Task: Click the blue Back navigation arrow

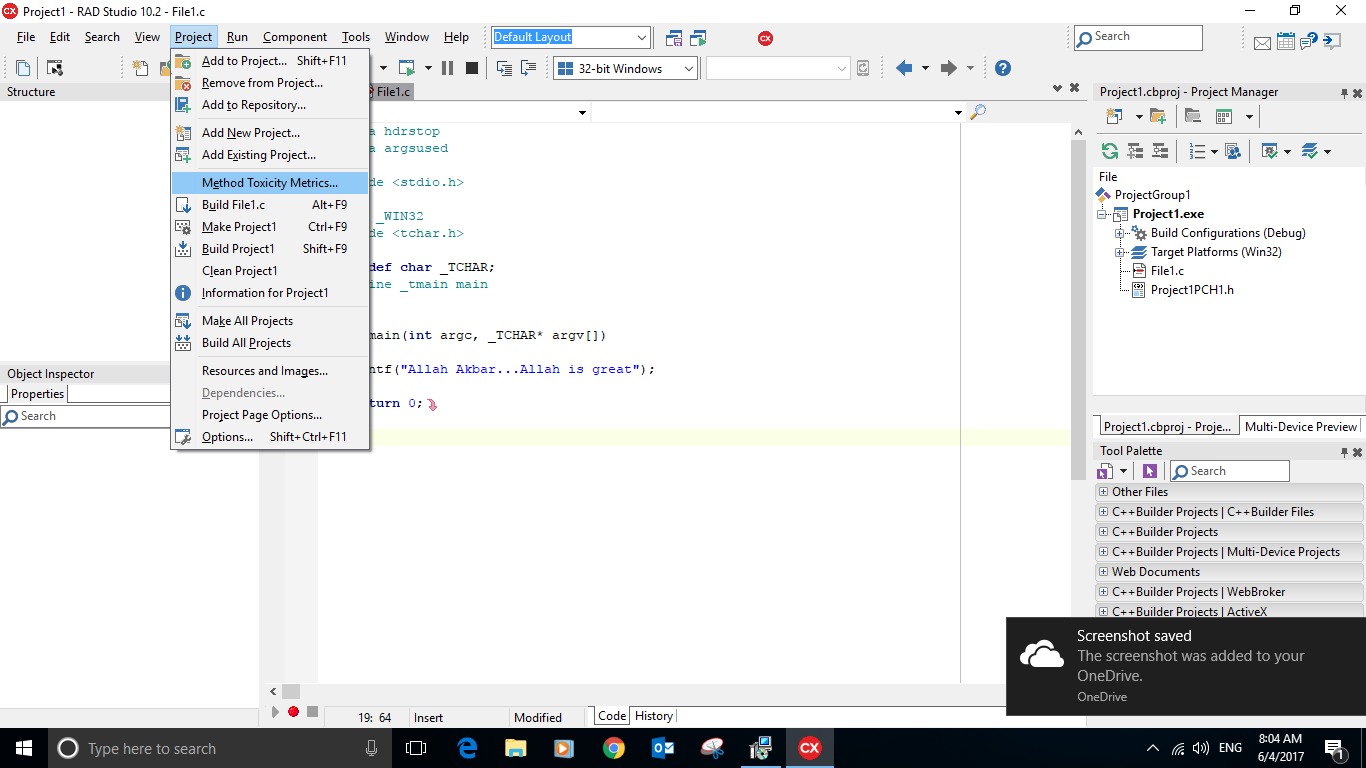Action: [x=904, y=68]
